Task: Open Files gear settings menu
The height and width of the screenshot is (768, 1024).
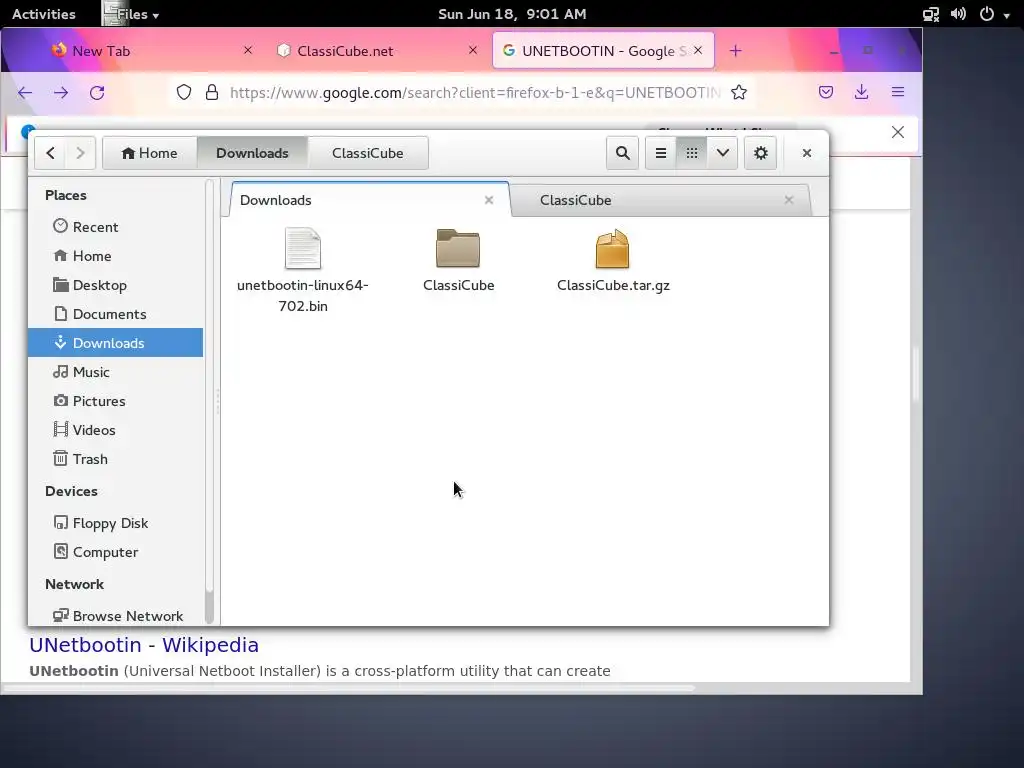Action: tap(761, 153)
